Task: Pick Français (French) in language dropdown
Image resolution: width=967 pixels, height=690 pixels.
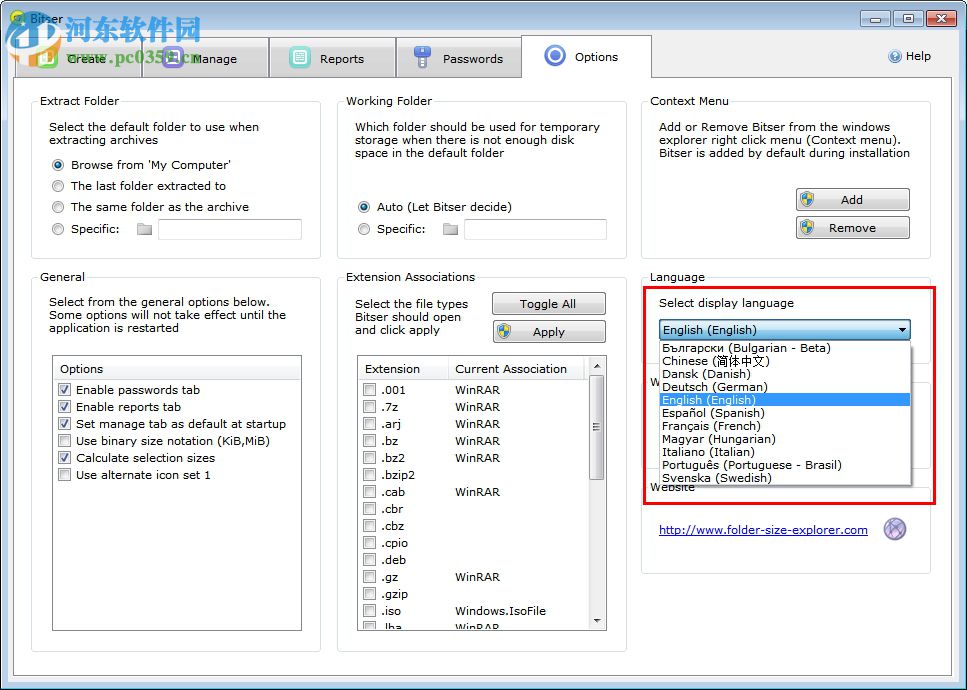Action: click(x=711, y=426)
